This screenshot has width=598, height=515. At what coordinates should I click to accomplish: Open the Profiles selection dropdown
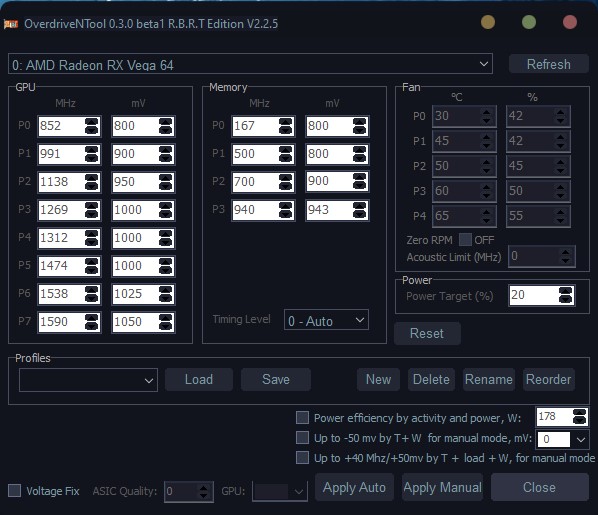point(88,380)
